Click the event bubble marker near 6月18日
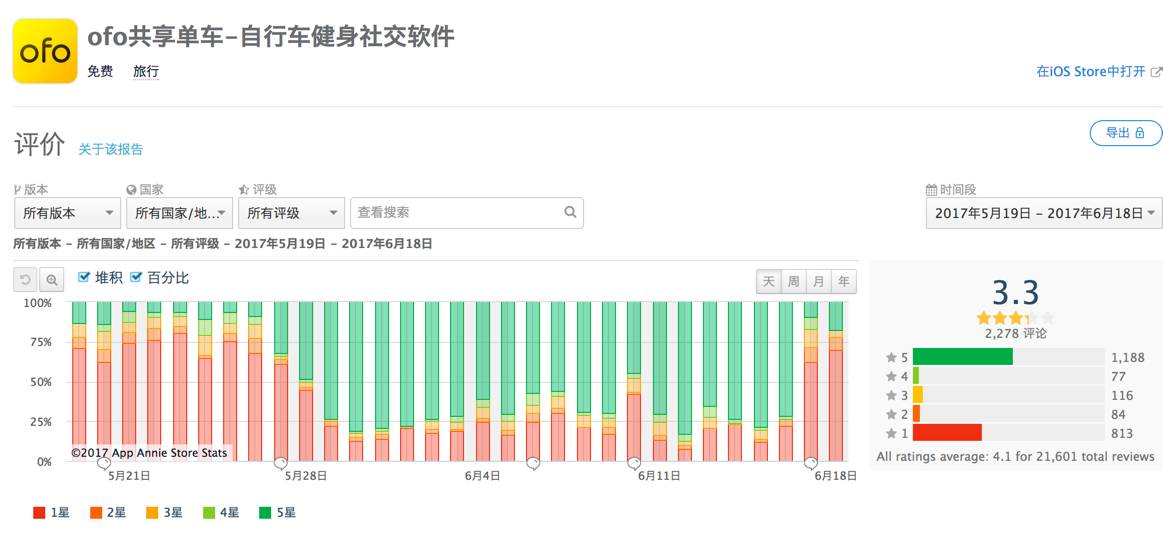Image resolution: width=1163 pixels, height=546 pixels. click(x=811, y=463)
